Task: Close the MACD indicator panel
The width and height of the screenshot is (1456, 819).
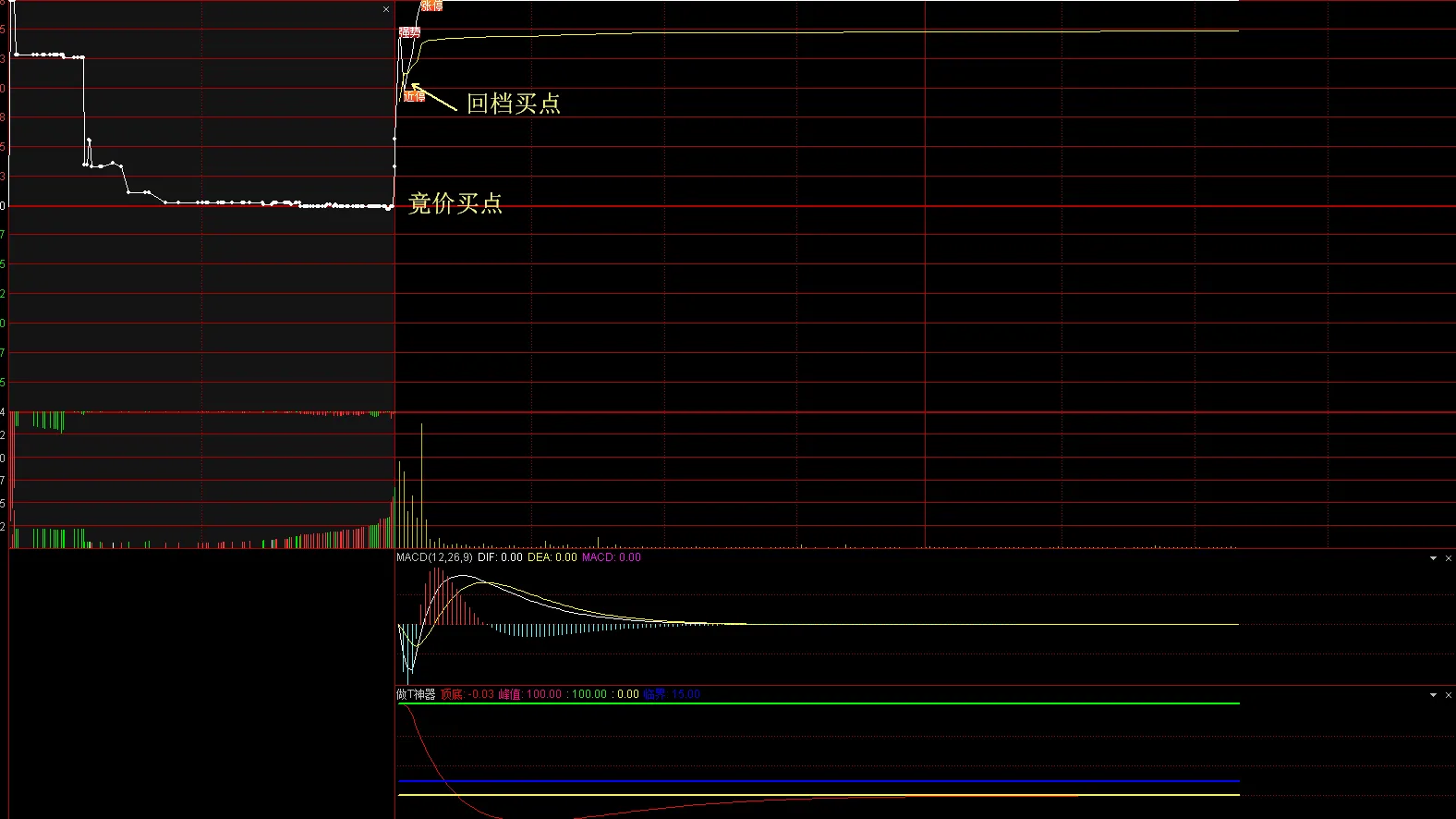Action: click(x=1449, y=558)
